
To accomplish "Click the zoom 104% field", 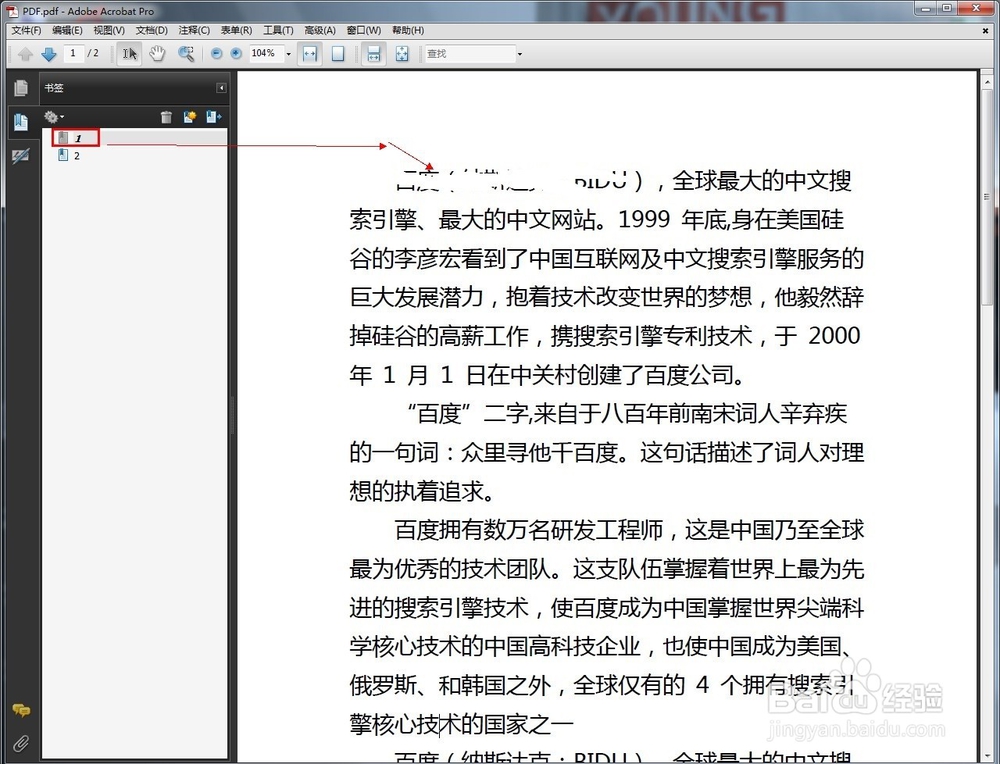I will tap(265, 54).
